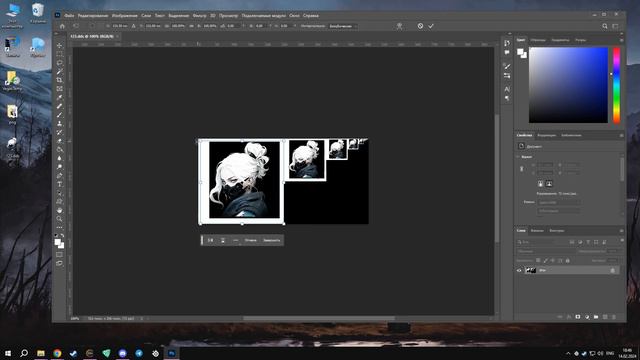
Task: Toggle visibility of the layer with eye icon
Action: coord(519,270)
